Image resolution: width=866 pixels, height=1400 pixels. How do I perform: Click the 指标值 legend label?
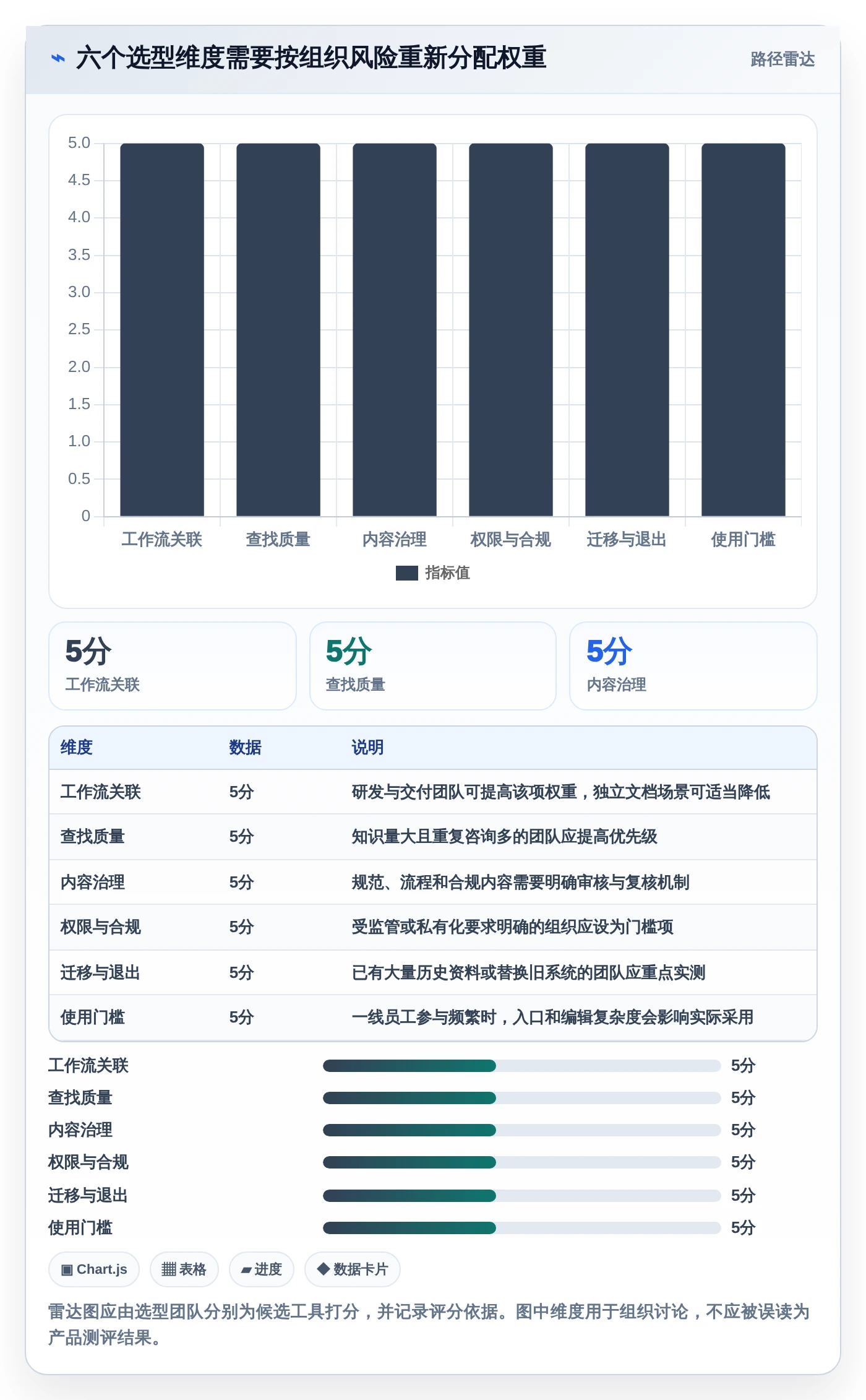tap(447, 573)
